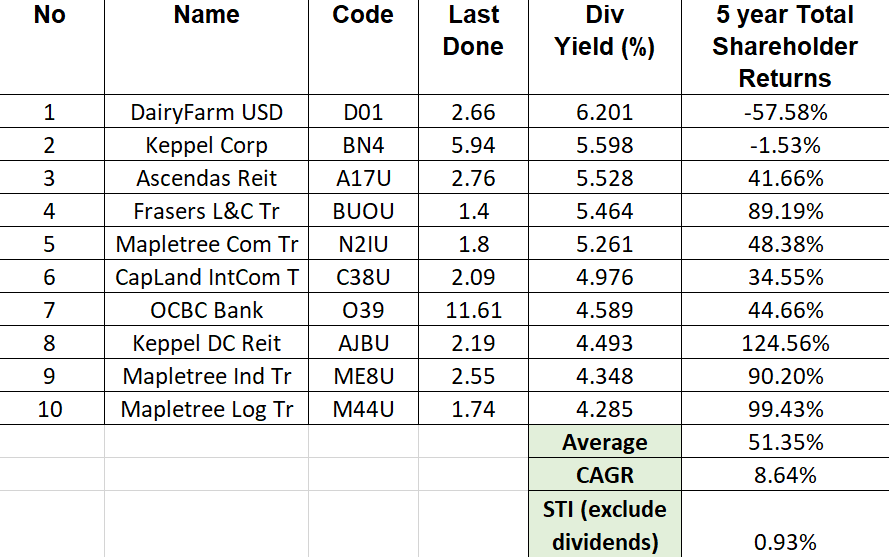Select the Name column header

click(x=206, y=15)
